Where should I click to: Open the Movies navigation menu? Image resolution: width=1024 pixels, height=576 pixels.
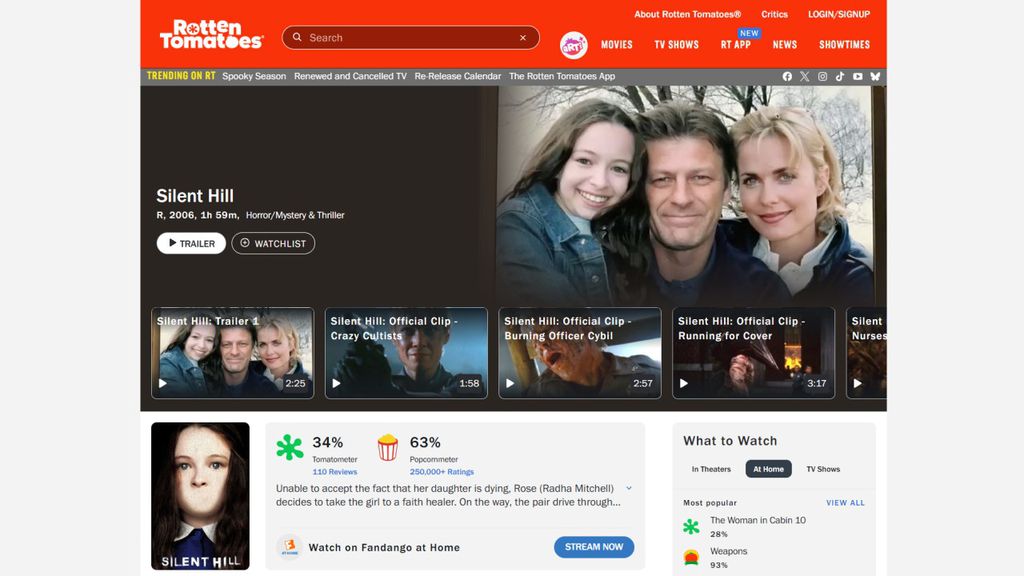616,45
